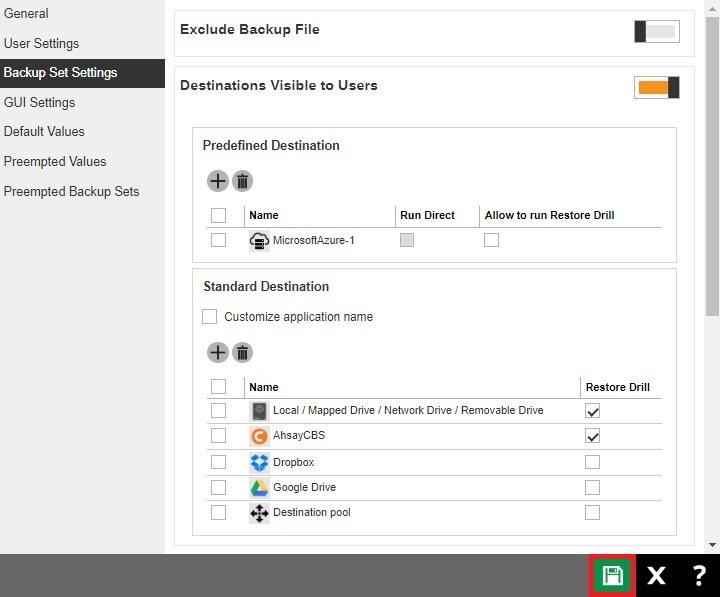Click the Restore Drill column header
This screenshot has height=597, width=720.
point(618,387)
